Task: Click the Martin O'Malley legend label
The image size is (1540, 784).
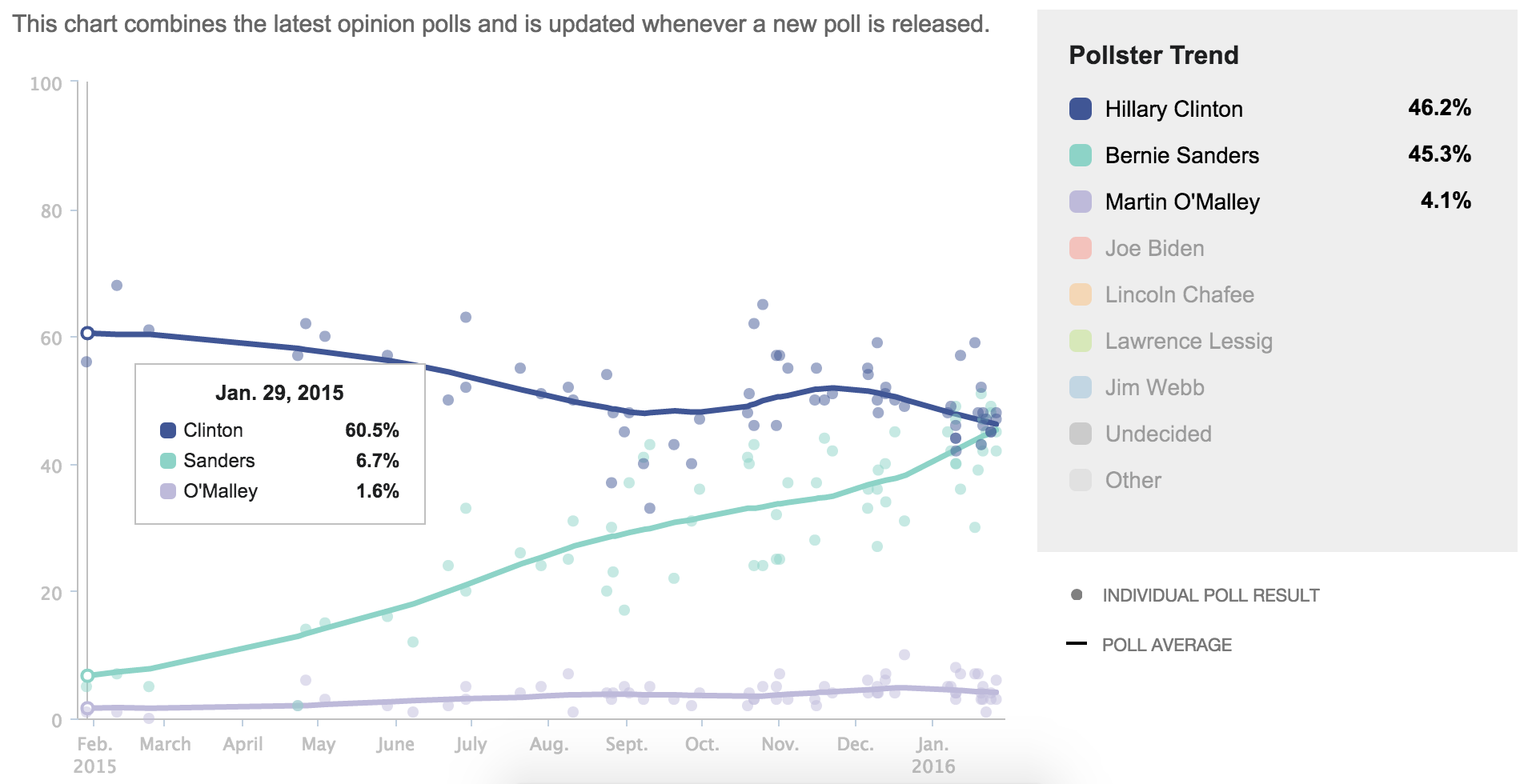Action: coord(1182,202)
